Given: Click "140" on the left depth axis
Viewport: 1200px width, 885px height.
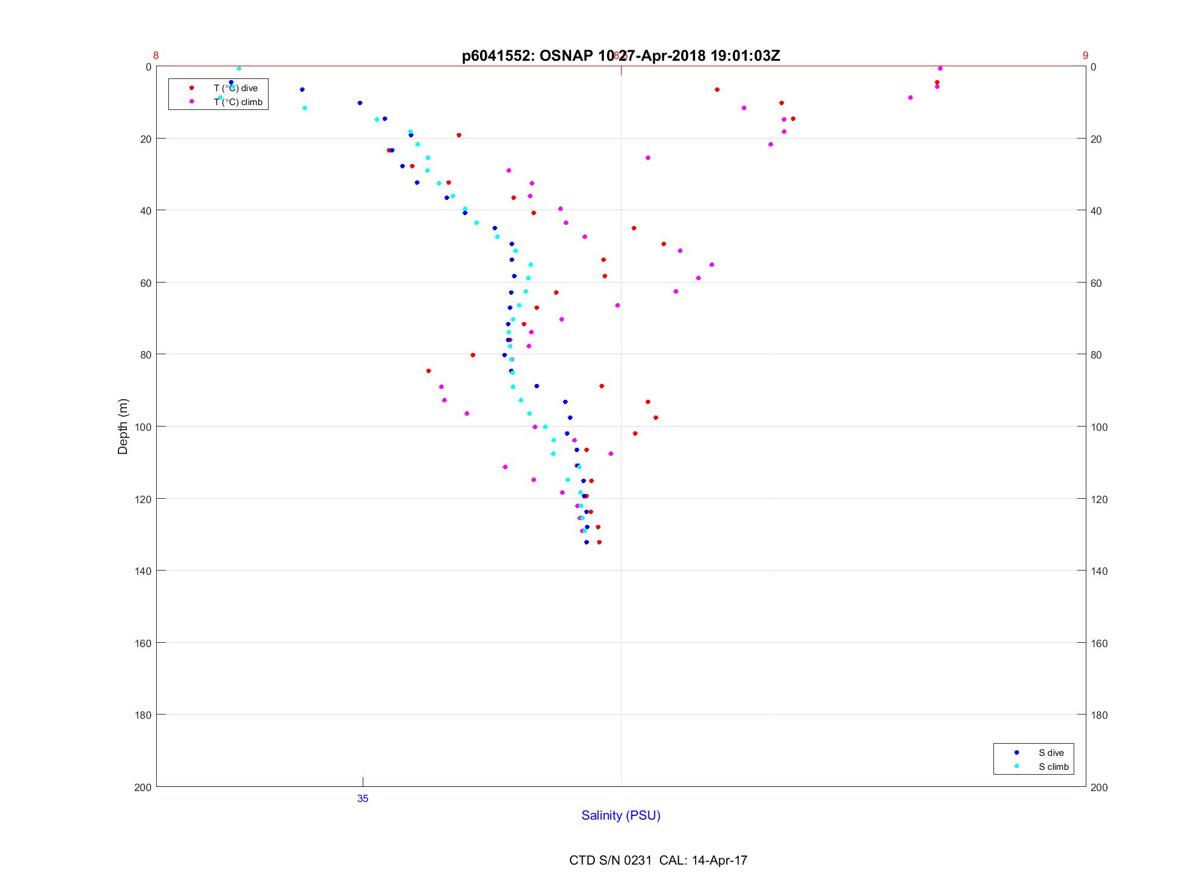Looking at the screenshot, I should (x=141, y=571).
